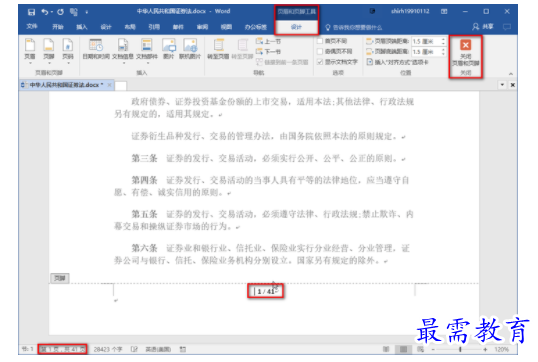Open the document tab list dropdown arrow
The image size is (538, 362).
point(502,85)
